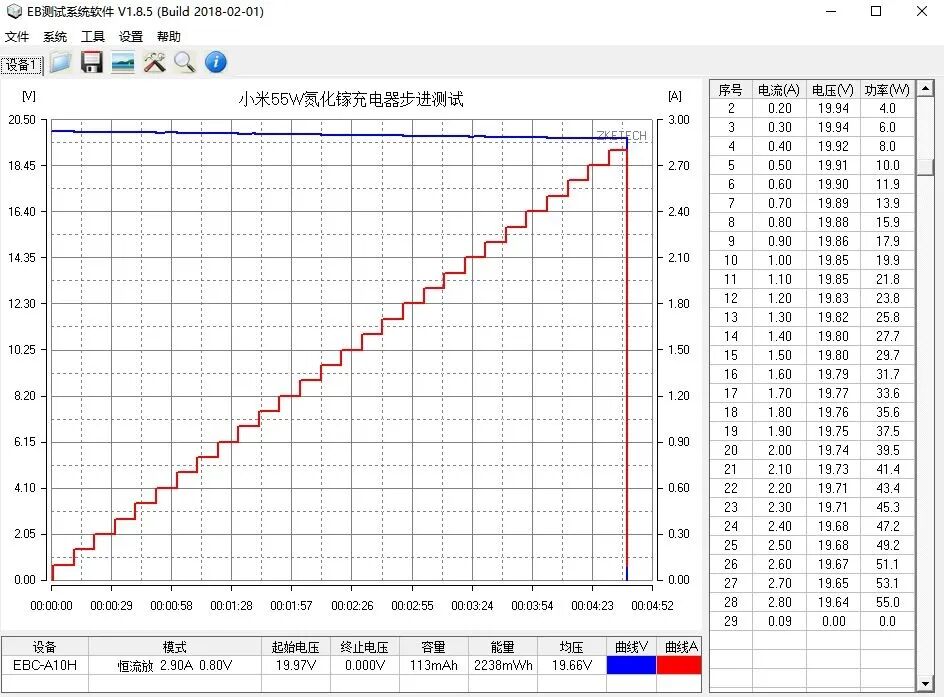
Task: Click the 容量 column header
Action: [433, 647]
